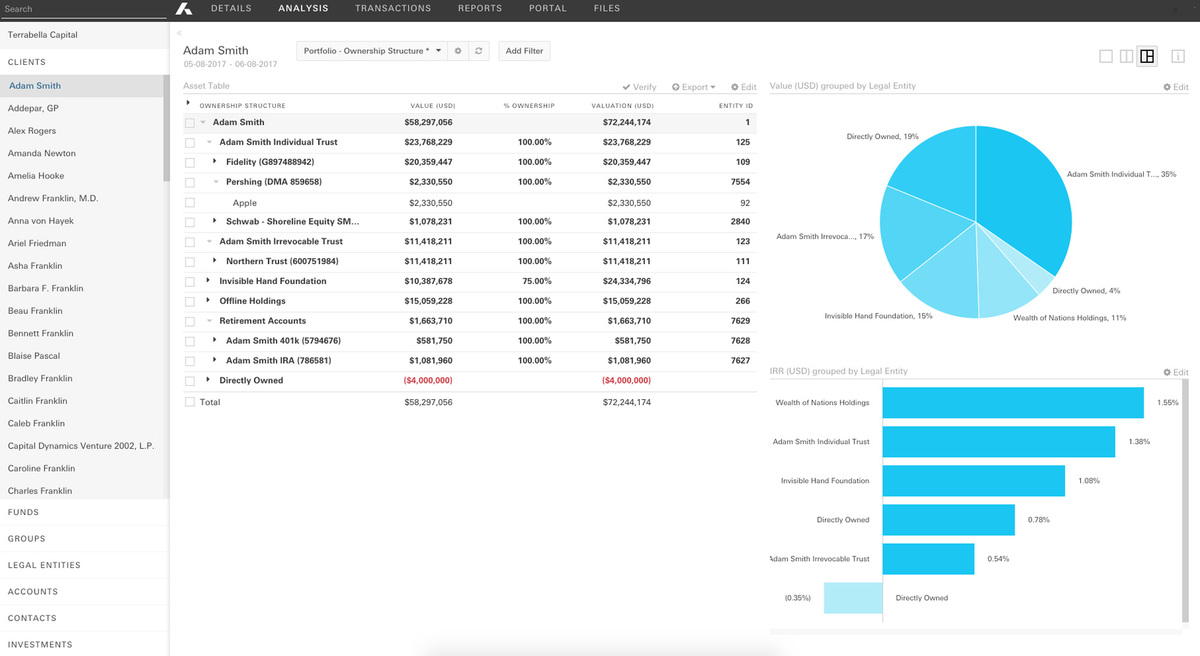Open portfolio view settings gear
Image resolution: width=1200 pixels, height=656 pixels.
(458, 51)
